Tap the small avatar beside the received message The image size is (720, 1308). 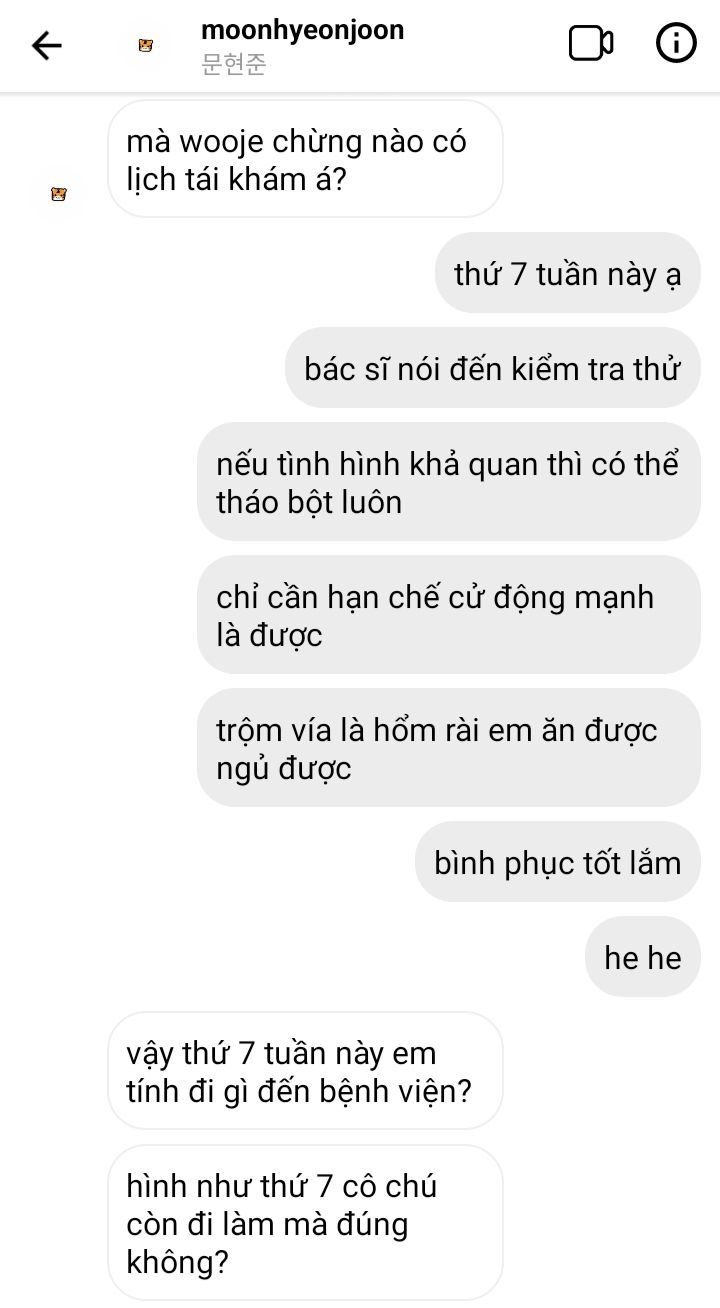tap(59, 193)
